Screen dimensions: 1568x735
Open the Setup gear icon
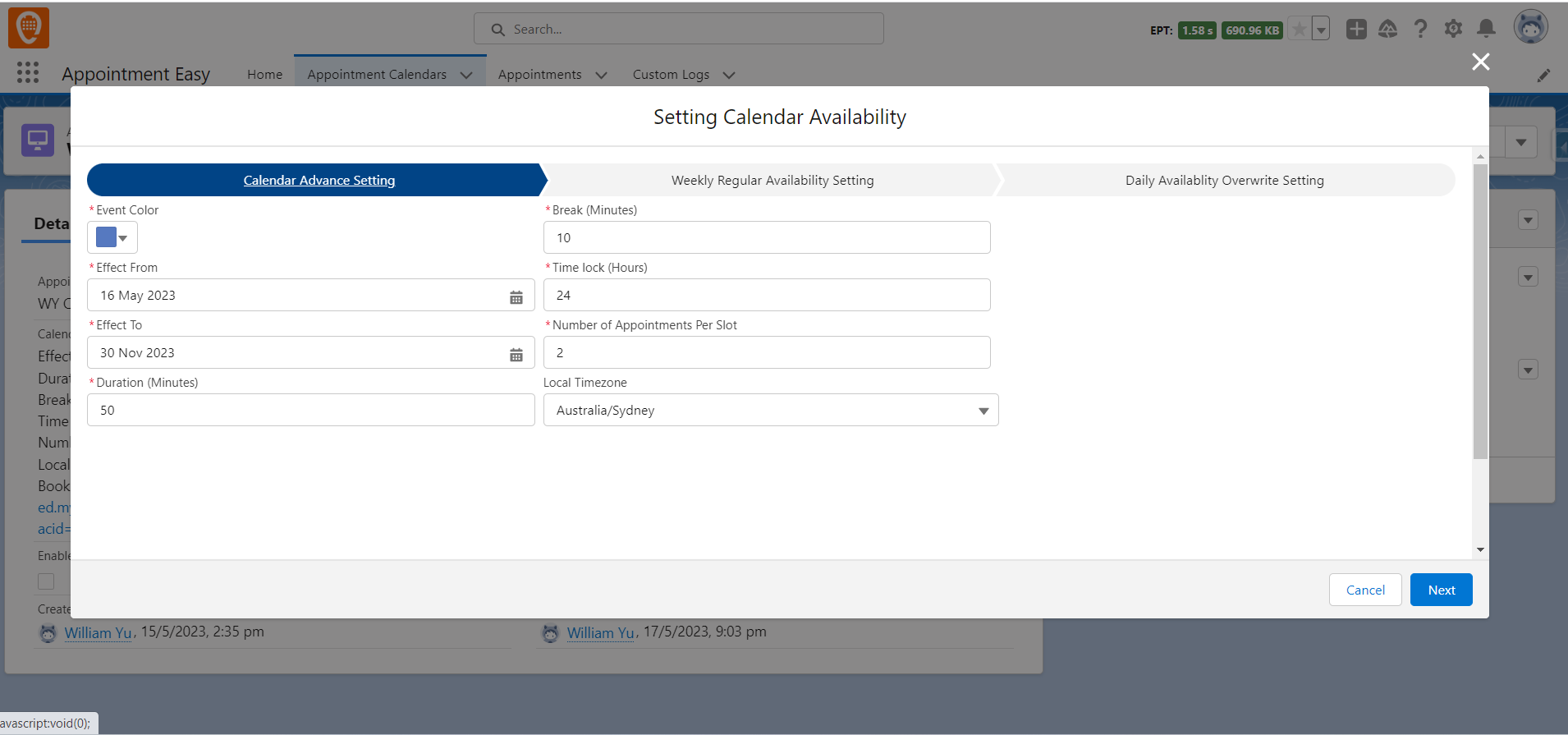[1453, 29]
